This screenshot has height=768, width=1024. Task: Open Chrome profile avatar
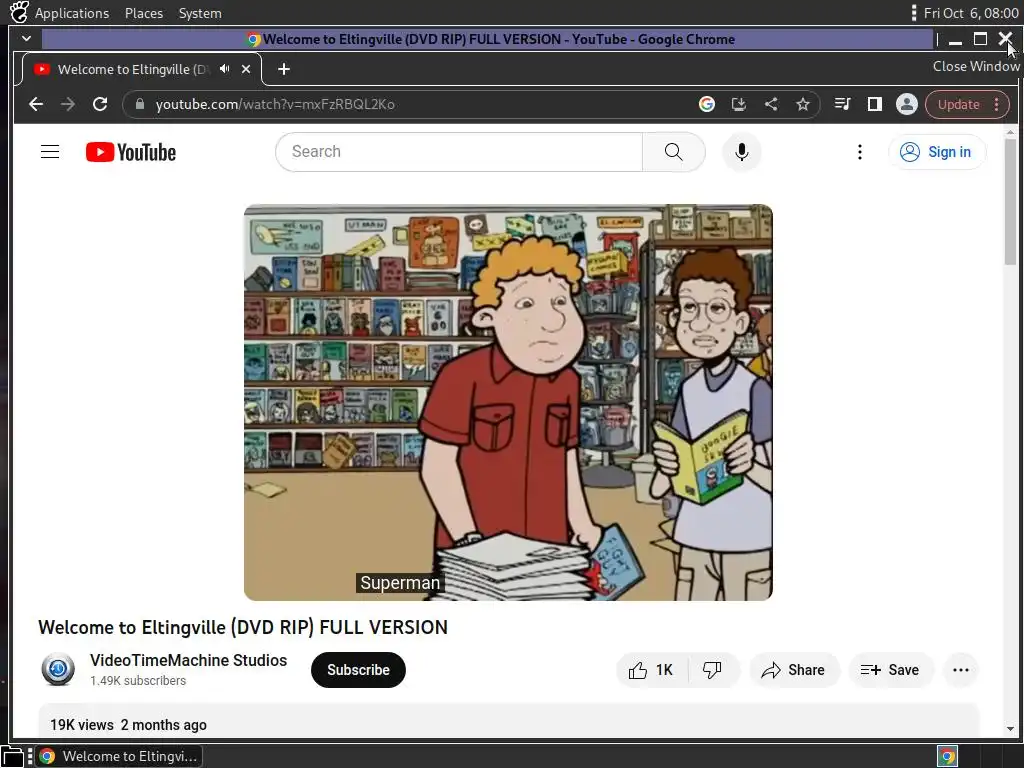[x=906, y=104]
